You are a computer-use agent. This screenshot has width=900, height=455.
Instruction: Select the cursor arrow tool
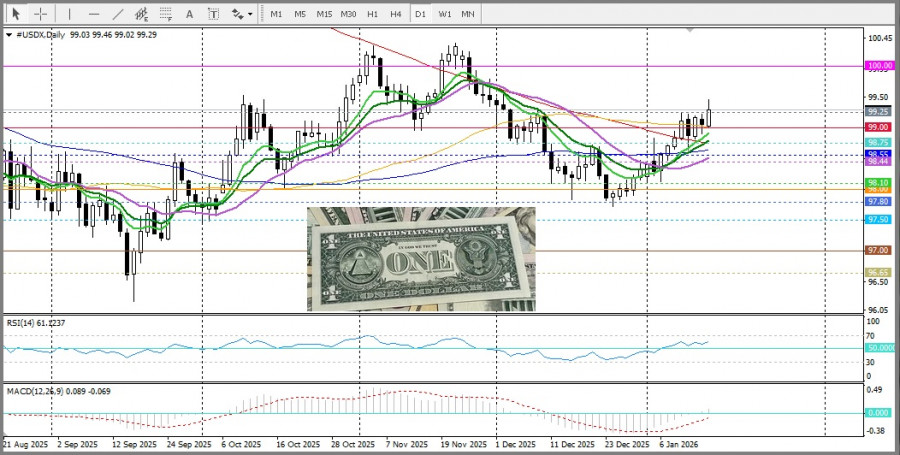tap(15, 14)
